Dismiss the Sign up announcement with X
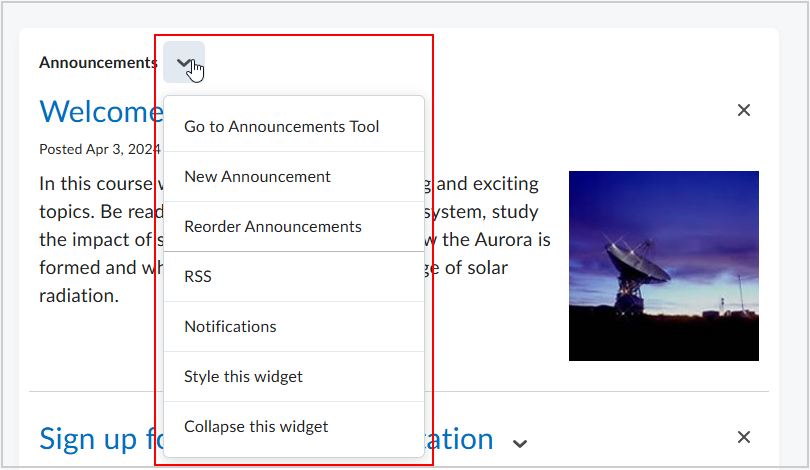Viewport: 810px width, 470px height. (x=743, y=437)
